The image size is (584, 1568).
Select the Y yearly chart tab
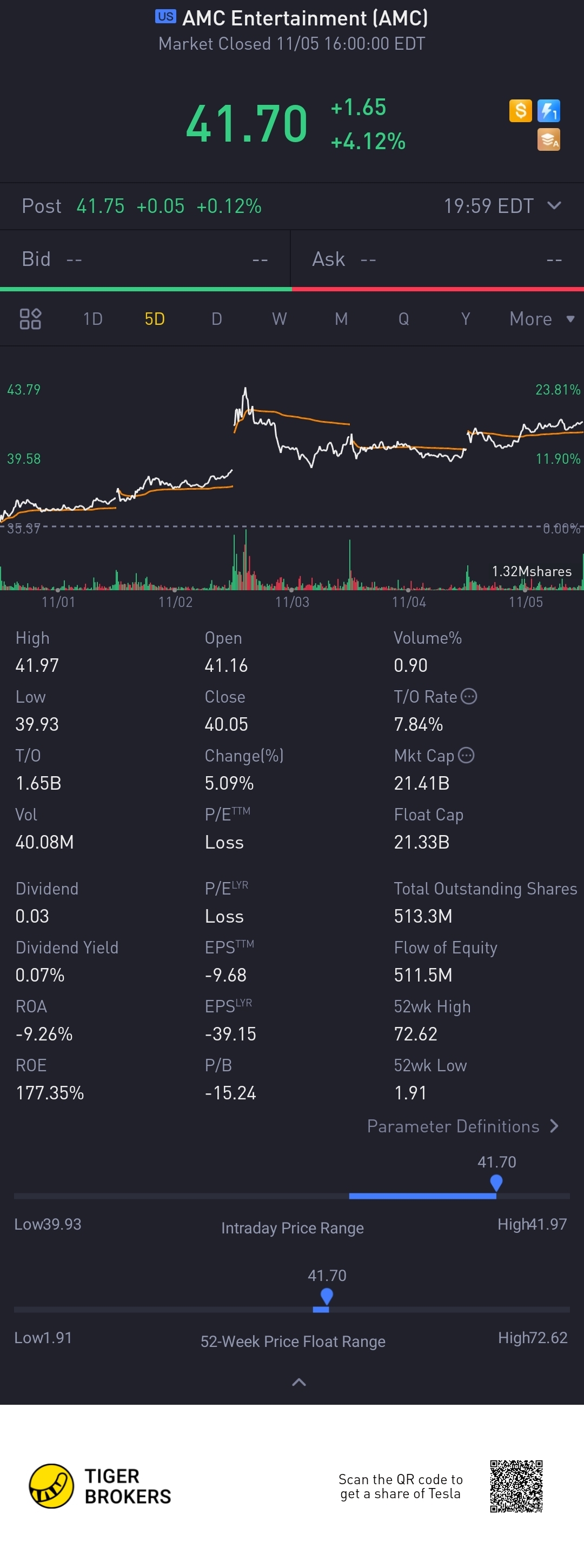click(x=465, y=319)
